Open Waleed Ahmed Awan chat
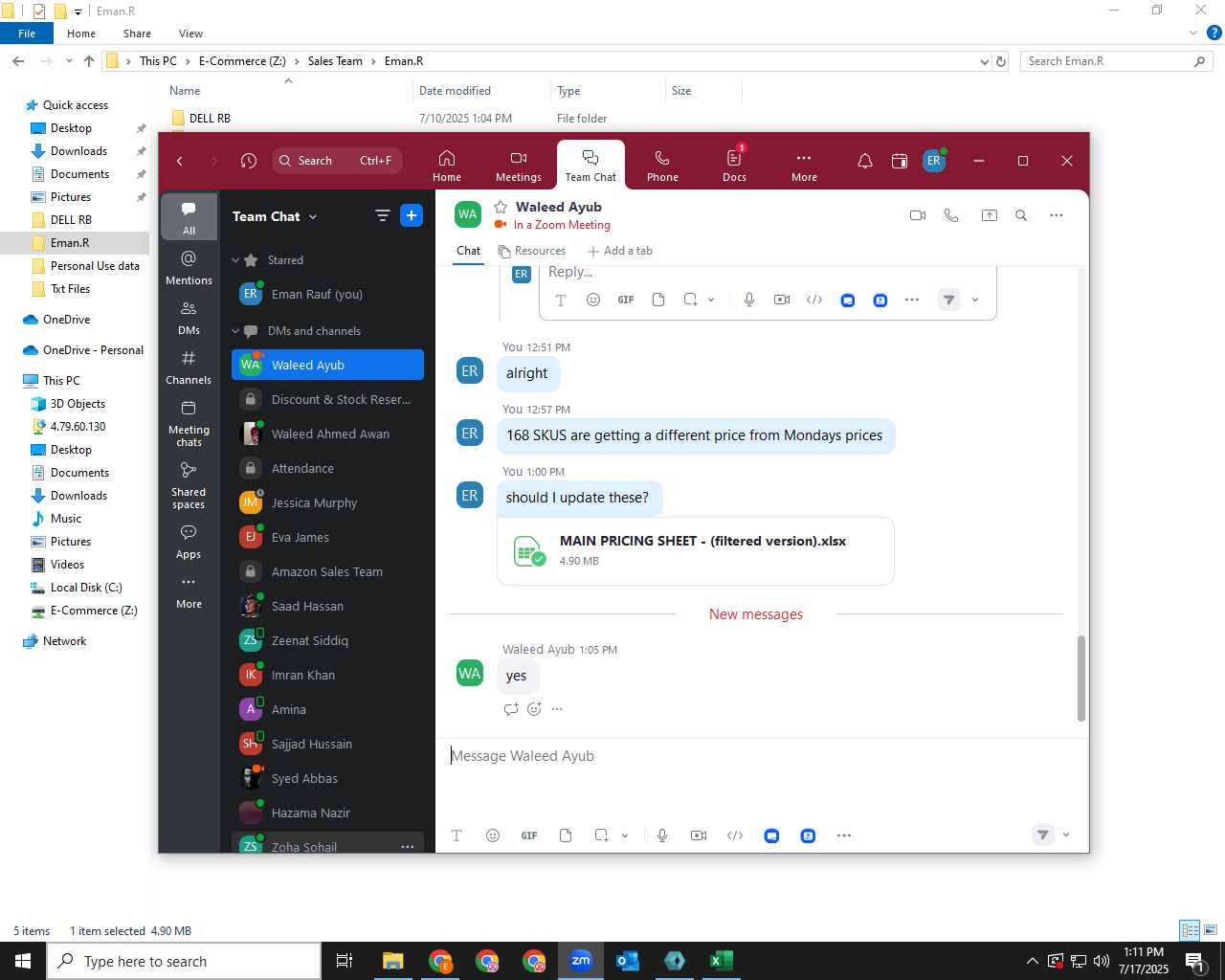The width and height of the screenshot is (1225, 980). click(327, 434)
